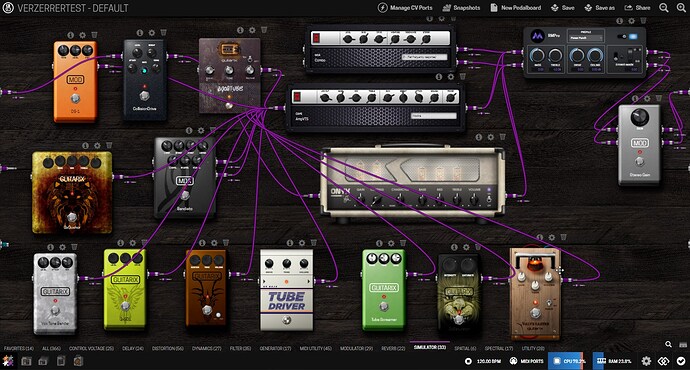Remove the CollisionDrive pedal via trash icon
Image resolution: width=690 pixels, height=370 pixels.
[x=163, y=32]
